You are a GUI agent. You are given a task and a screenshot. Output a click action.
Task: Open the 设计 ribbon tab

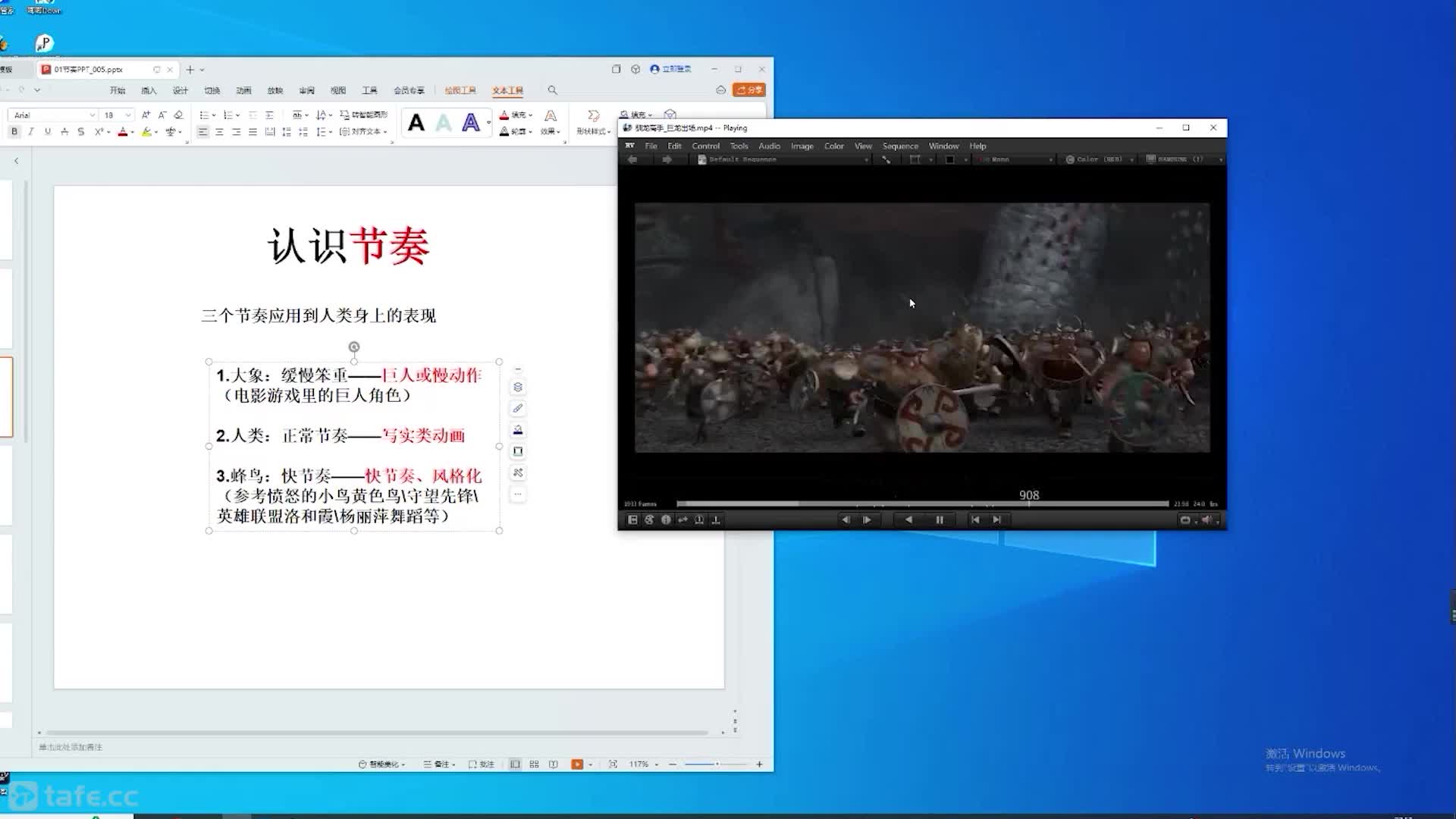click(180, 90)
